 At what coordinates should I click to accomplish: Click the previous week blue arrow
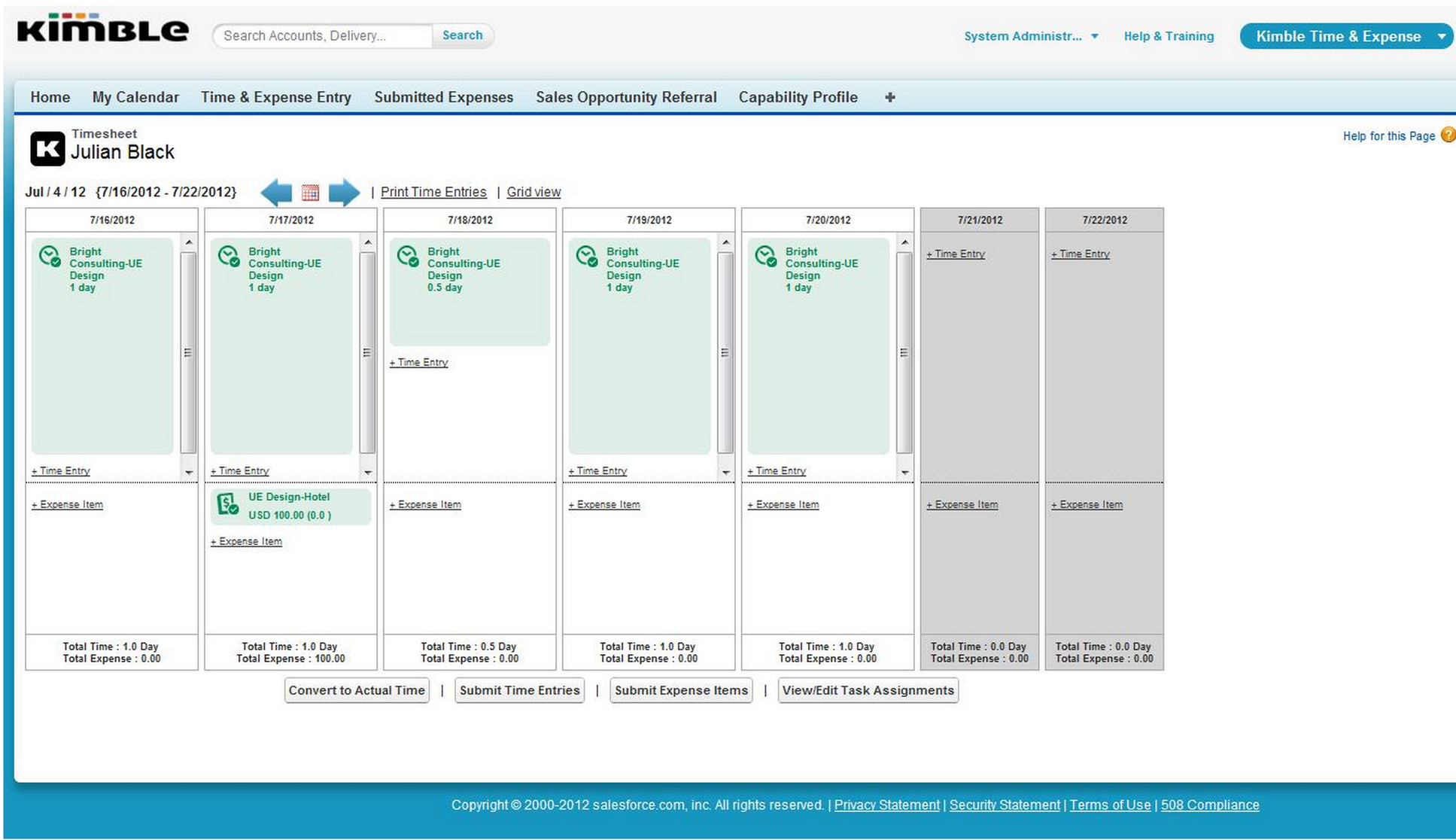[276, 193]
